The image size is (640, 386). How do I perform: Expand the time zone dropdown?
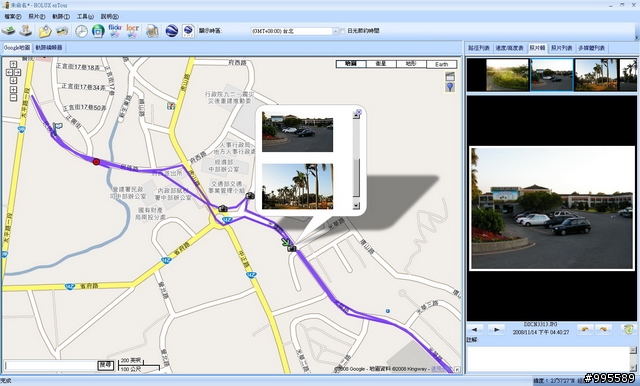(336, 31)
